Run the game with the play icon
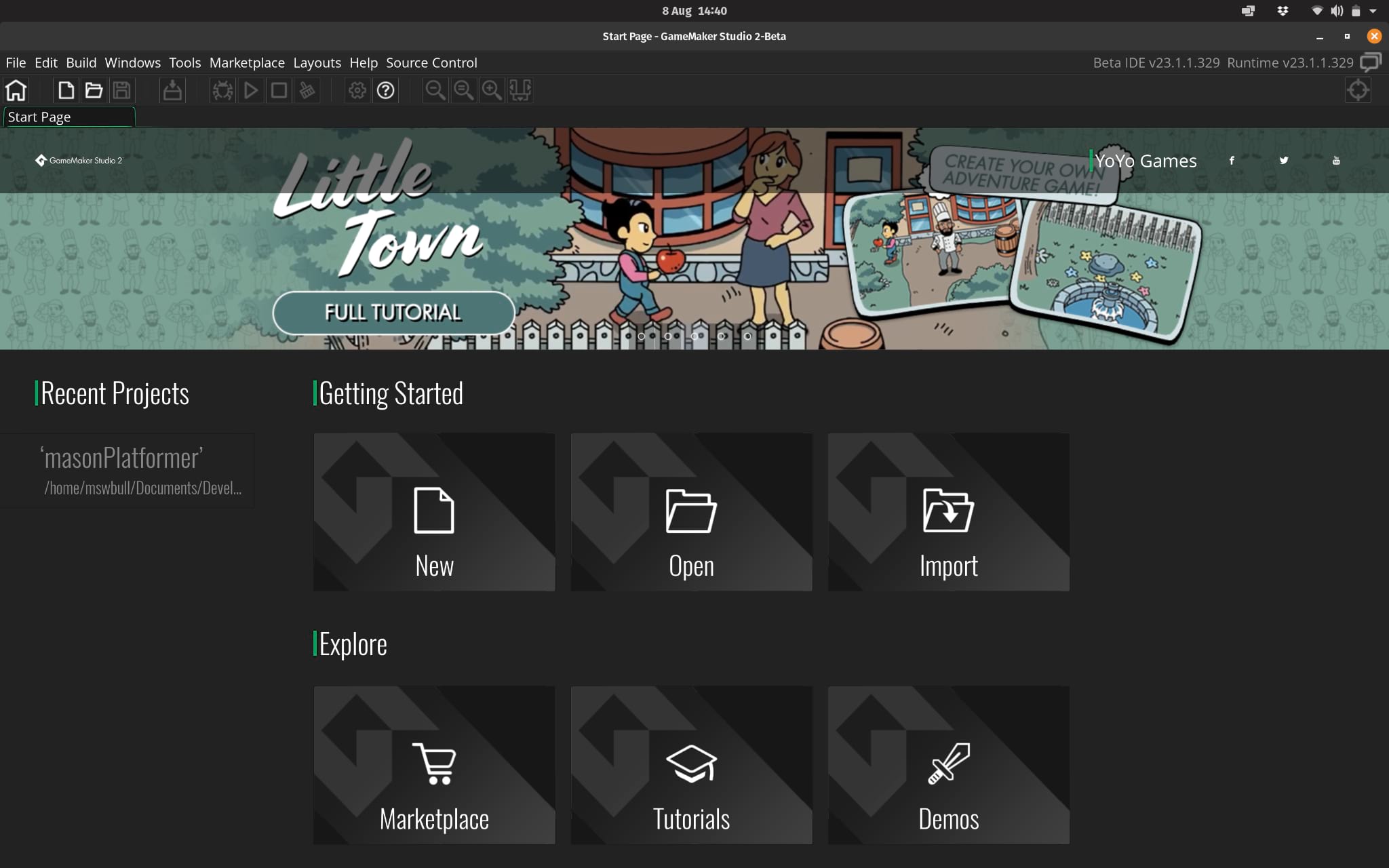 (x=250, y=90)
